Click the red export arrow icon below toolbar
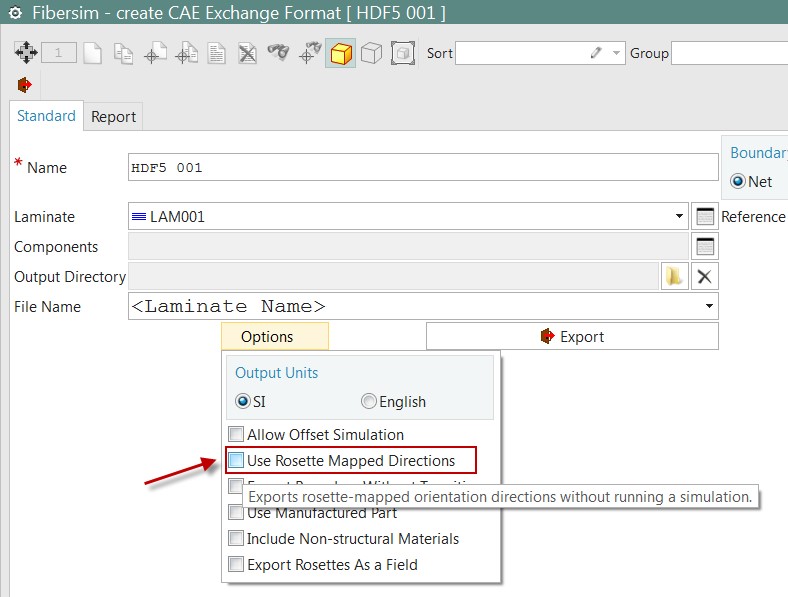 (25, 84)
